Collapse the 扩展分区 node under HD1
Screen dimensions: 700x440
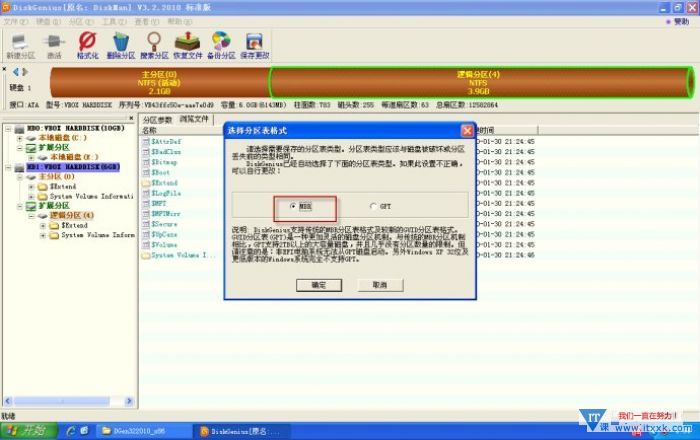click(20, 206)
